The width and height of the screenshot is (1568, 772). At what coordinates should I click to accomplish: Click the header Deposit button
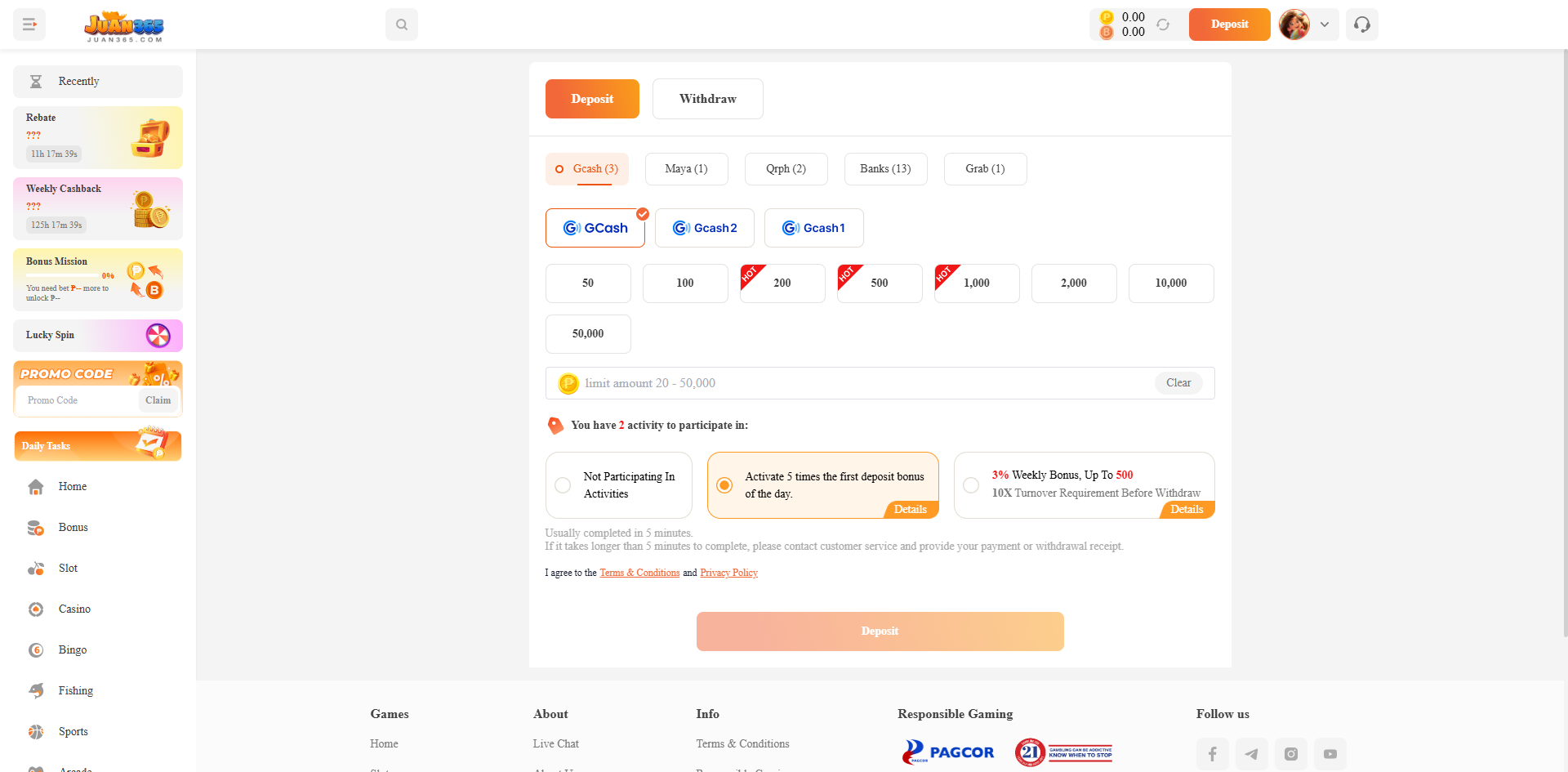[x=1230, y=25]
